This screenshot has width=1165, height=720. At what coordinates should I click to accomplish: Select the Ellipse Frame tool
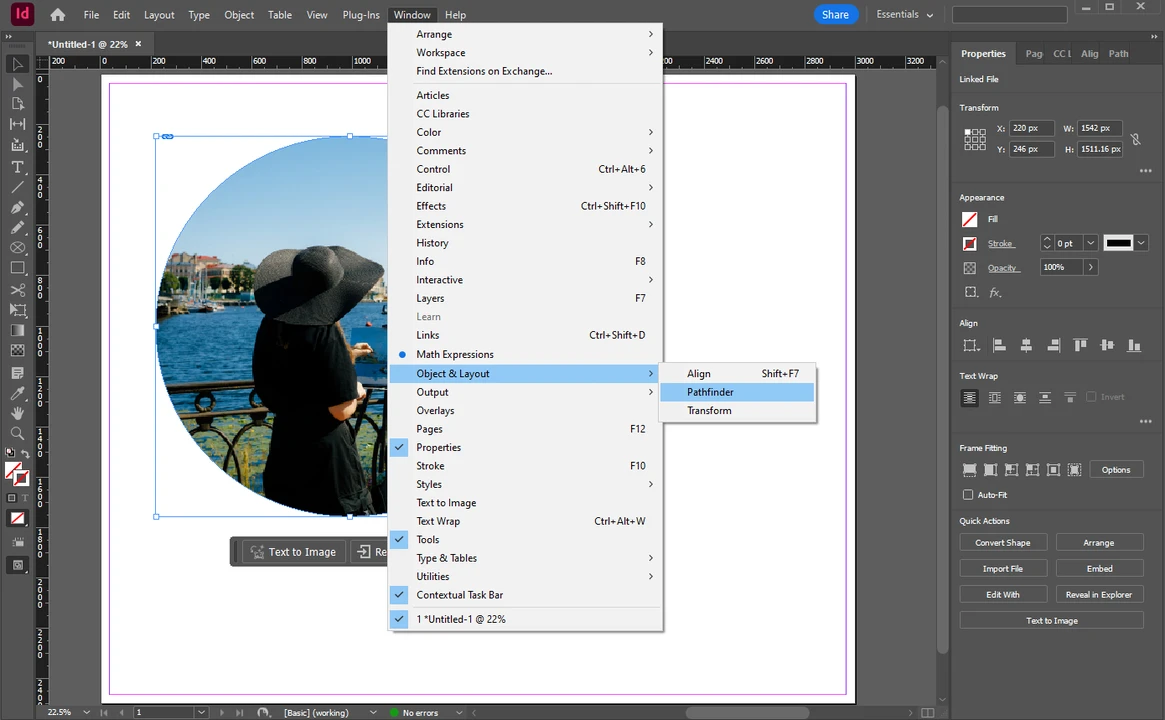tap(17, 247)
